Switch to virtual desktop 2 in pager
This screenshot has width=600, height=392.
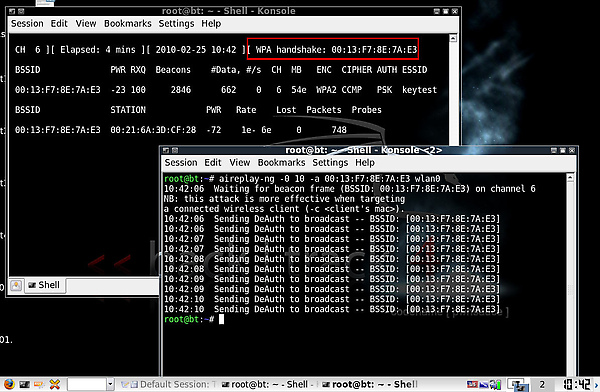[x=542, y=384]
